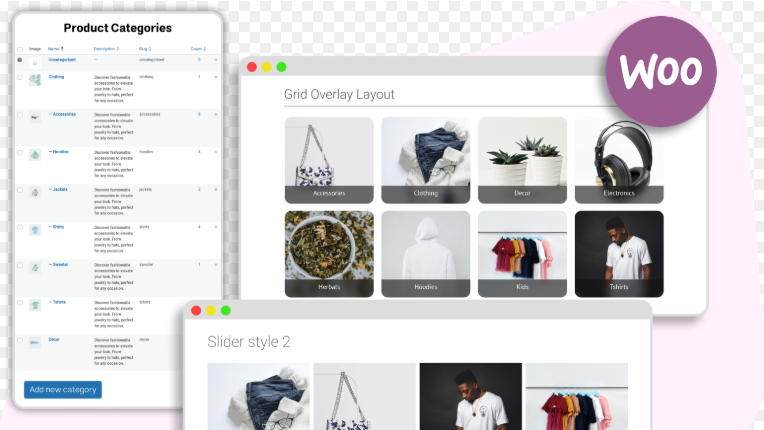Click the folded jeans slide in Slider style 2

point(258,396)
